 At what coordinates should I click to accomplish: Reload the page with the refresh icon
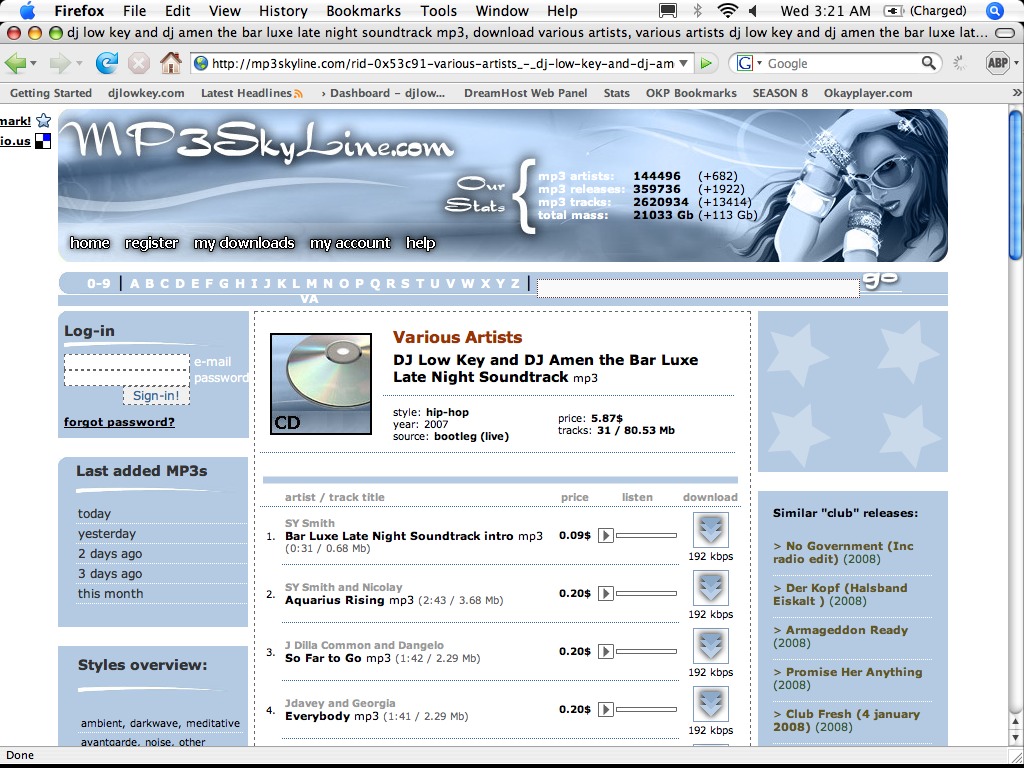[106, 63]
